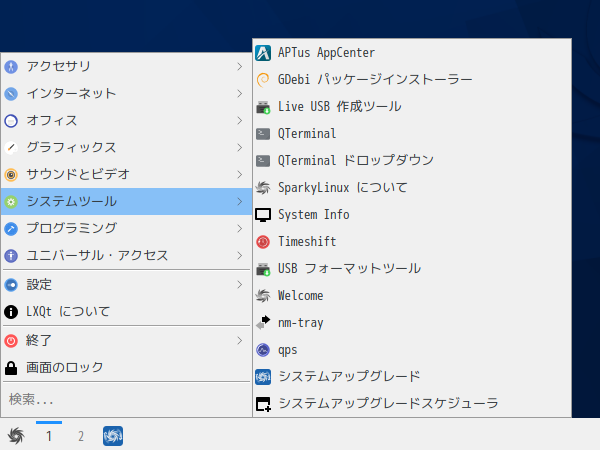Click the red Timeshift icon

263,242
